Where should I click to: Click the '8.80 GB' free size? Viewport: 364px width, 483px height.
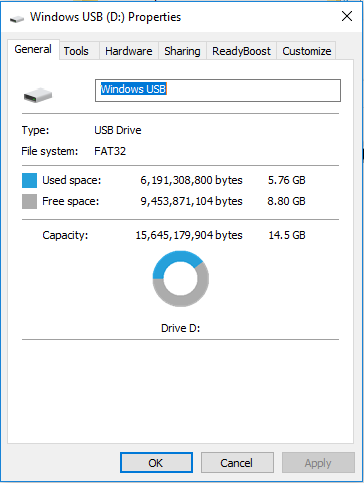click(286, 201)
